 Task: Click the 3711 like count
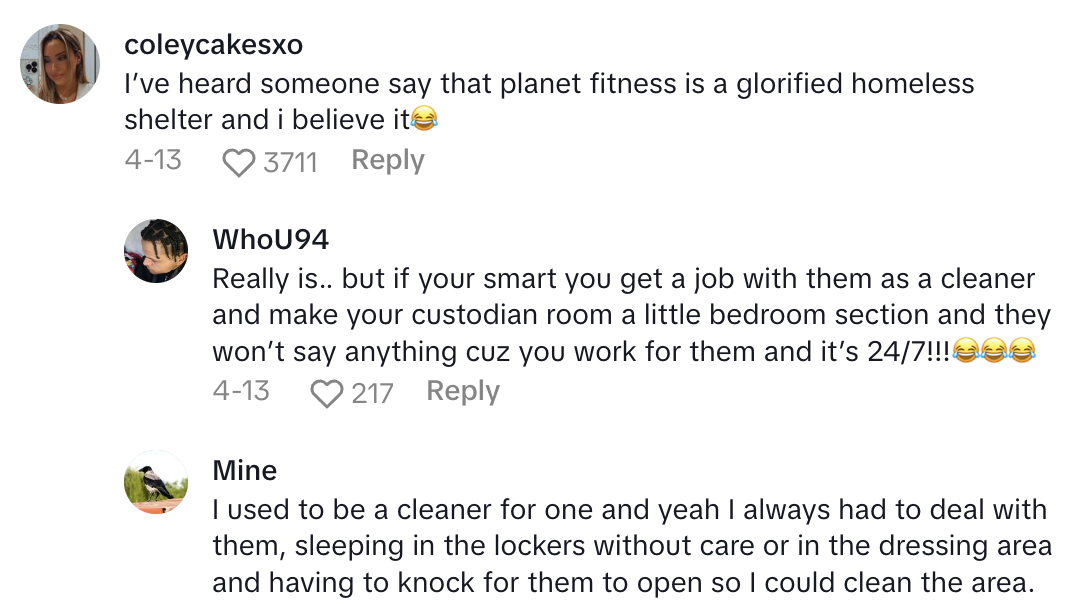click(x=290, y=162)
